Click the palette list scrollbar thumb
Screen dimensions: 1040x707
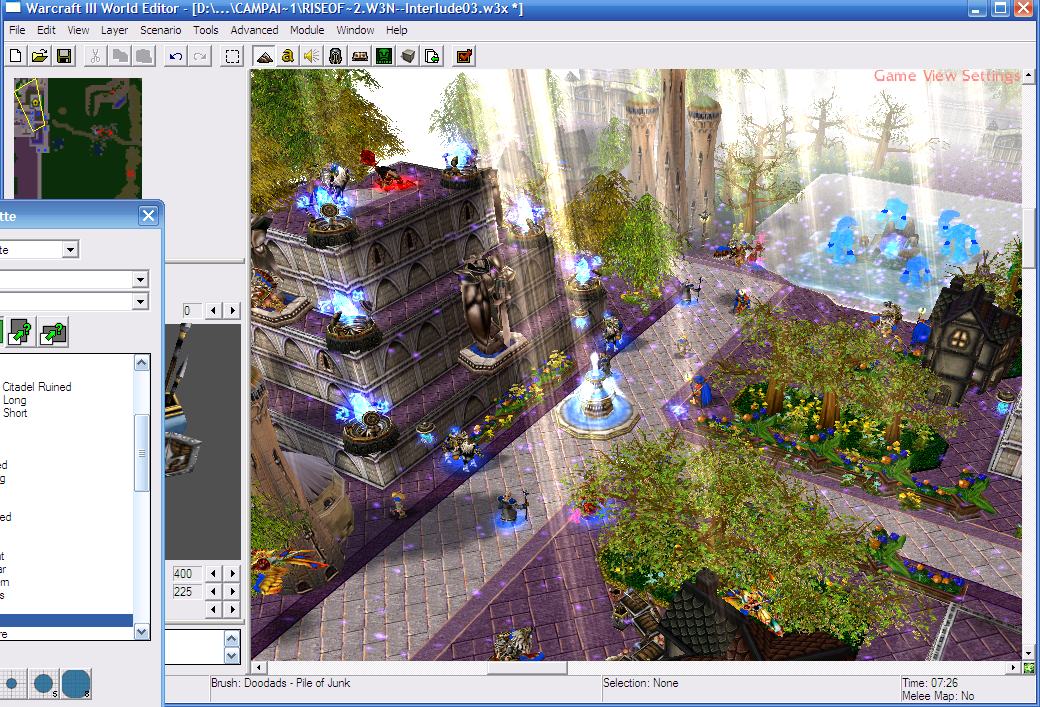click(x=141, y=453)
